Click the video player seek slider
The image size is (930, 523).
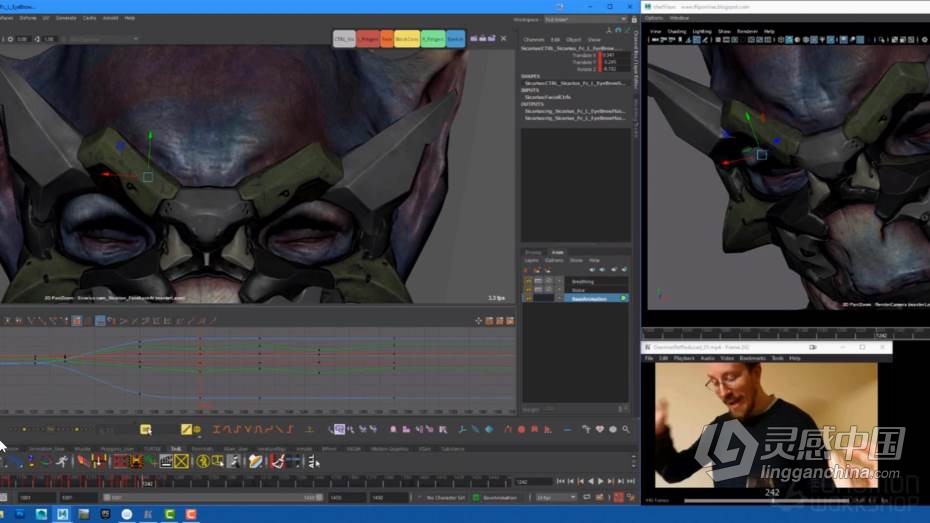coord(767,500)
